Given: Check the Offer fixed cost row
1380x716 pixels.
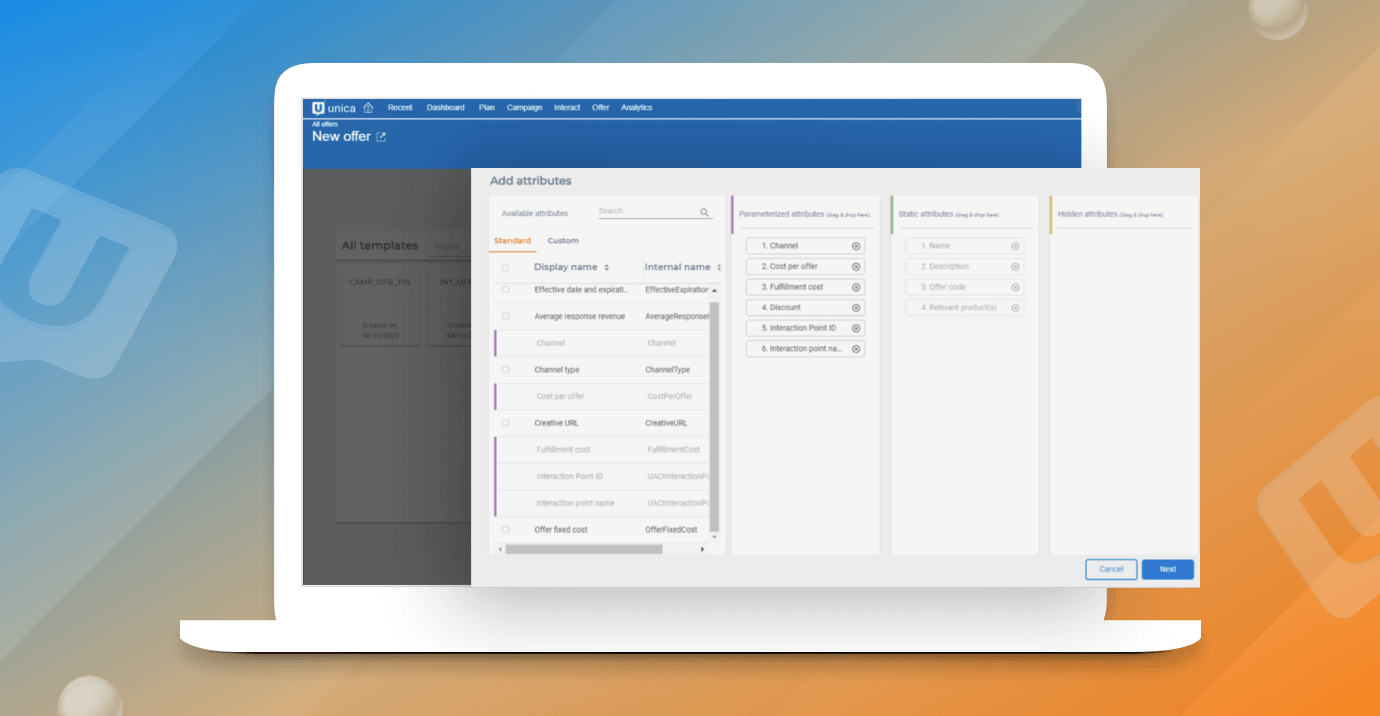Looking at the screenshot, I should 505,530.
